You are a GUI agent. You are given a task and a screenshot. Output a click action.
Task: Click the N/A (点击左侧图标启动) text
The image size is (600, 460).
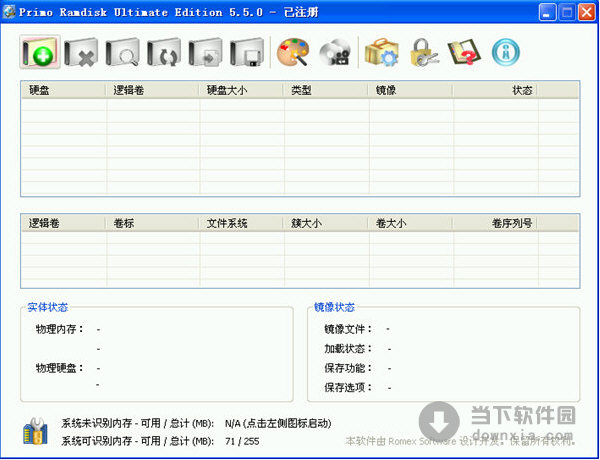[x=278, y=423]
